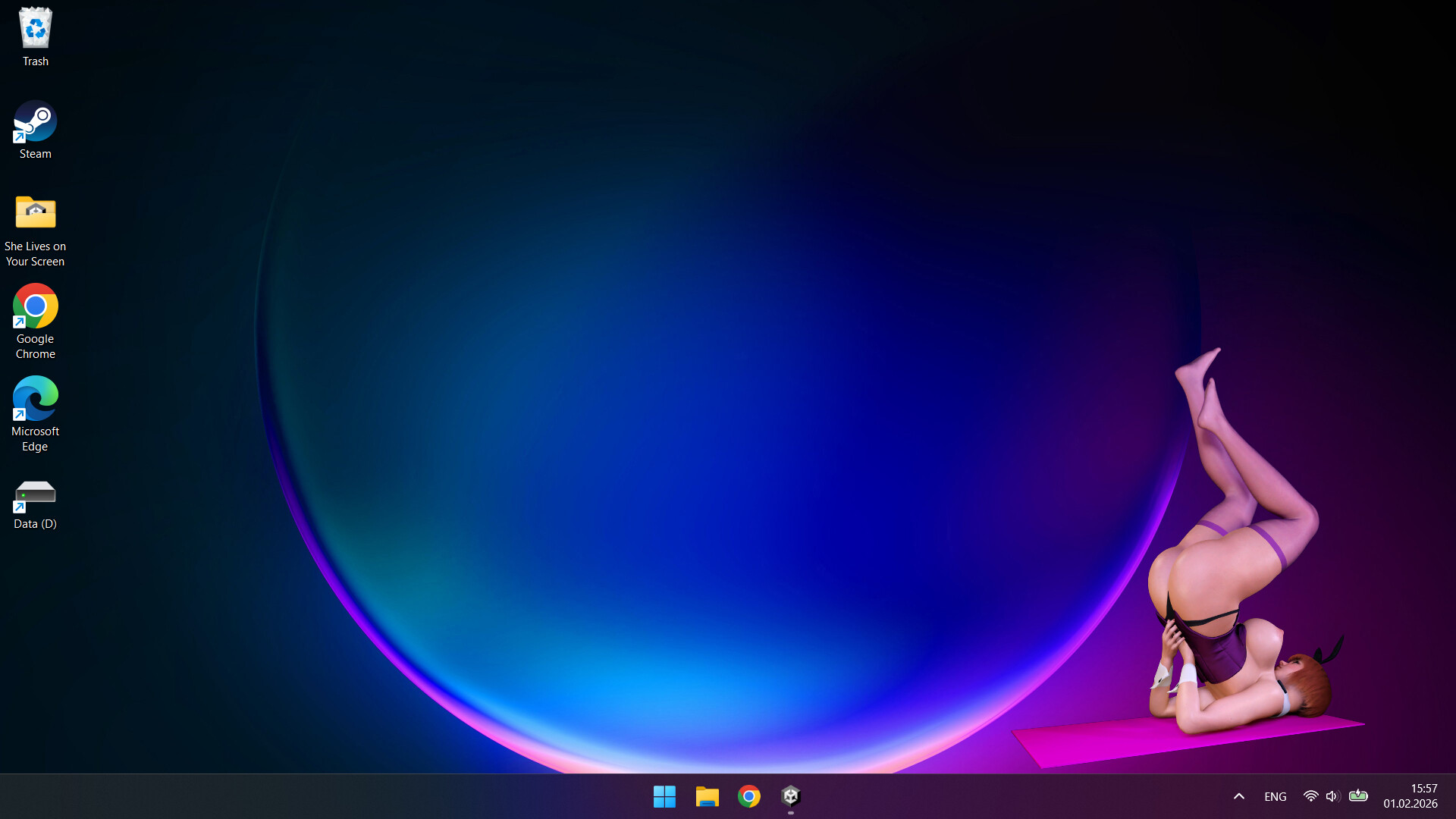Click the show desktop sliver at taskbar end
The height and width of the screenshot is (819, 1456).
pyautogui.click(x=1453, y=796)
